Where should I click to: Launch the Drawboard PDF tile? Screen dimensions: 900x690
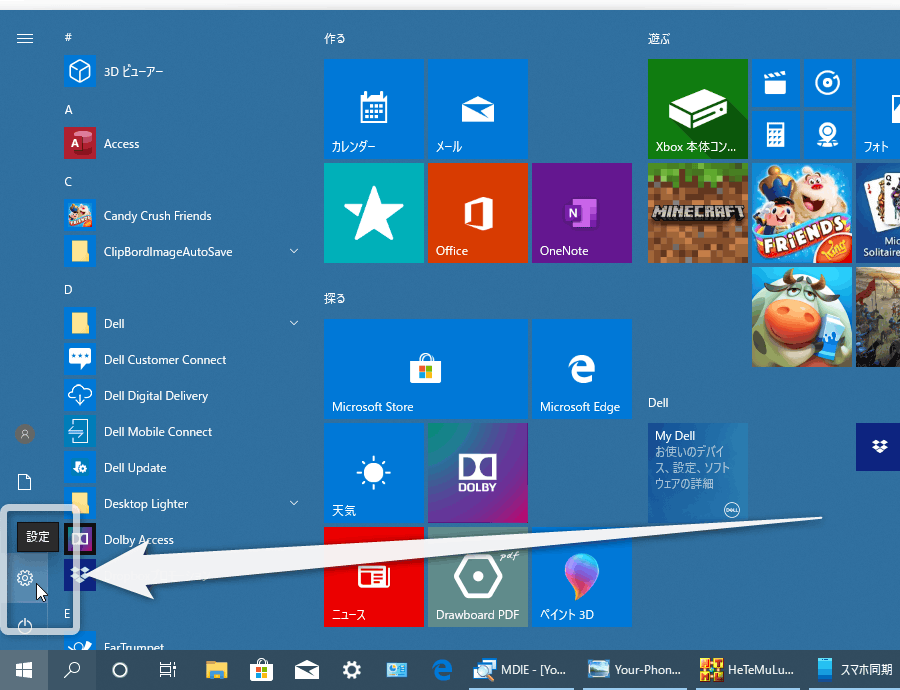coord(478,577)
